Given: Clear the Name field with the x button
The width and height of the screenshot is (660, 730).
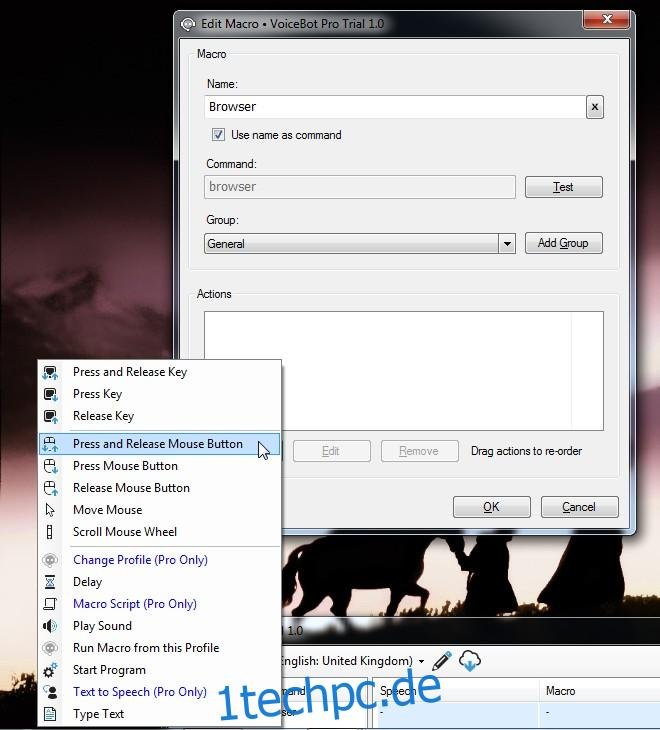Looking at the screenshot, I should pyautogui.click(x=595, y=107).
